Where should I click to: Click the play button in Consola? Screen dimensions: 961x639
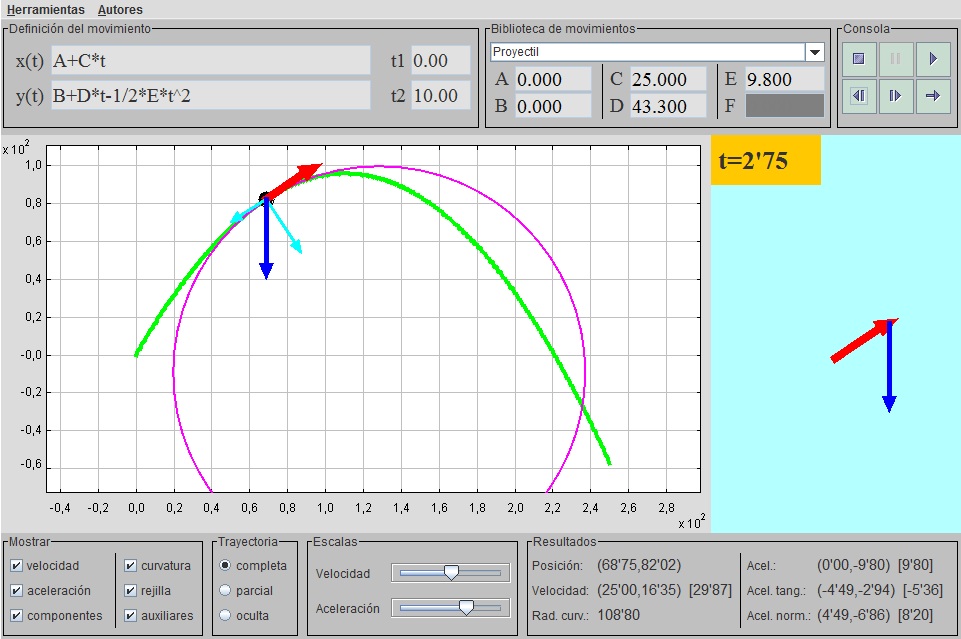click(933, 59)
